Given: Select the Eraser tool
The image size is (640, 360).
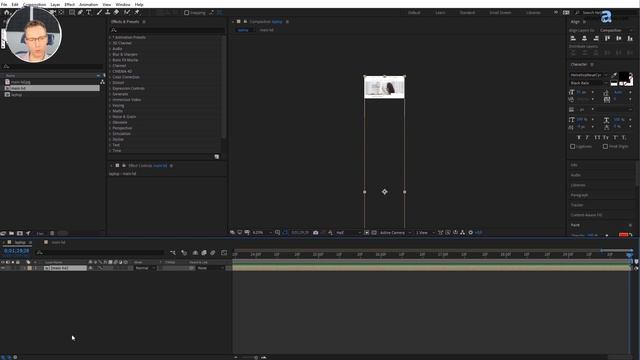Looking at the screenshot, I should point(116,12).
